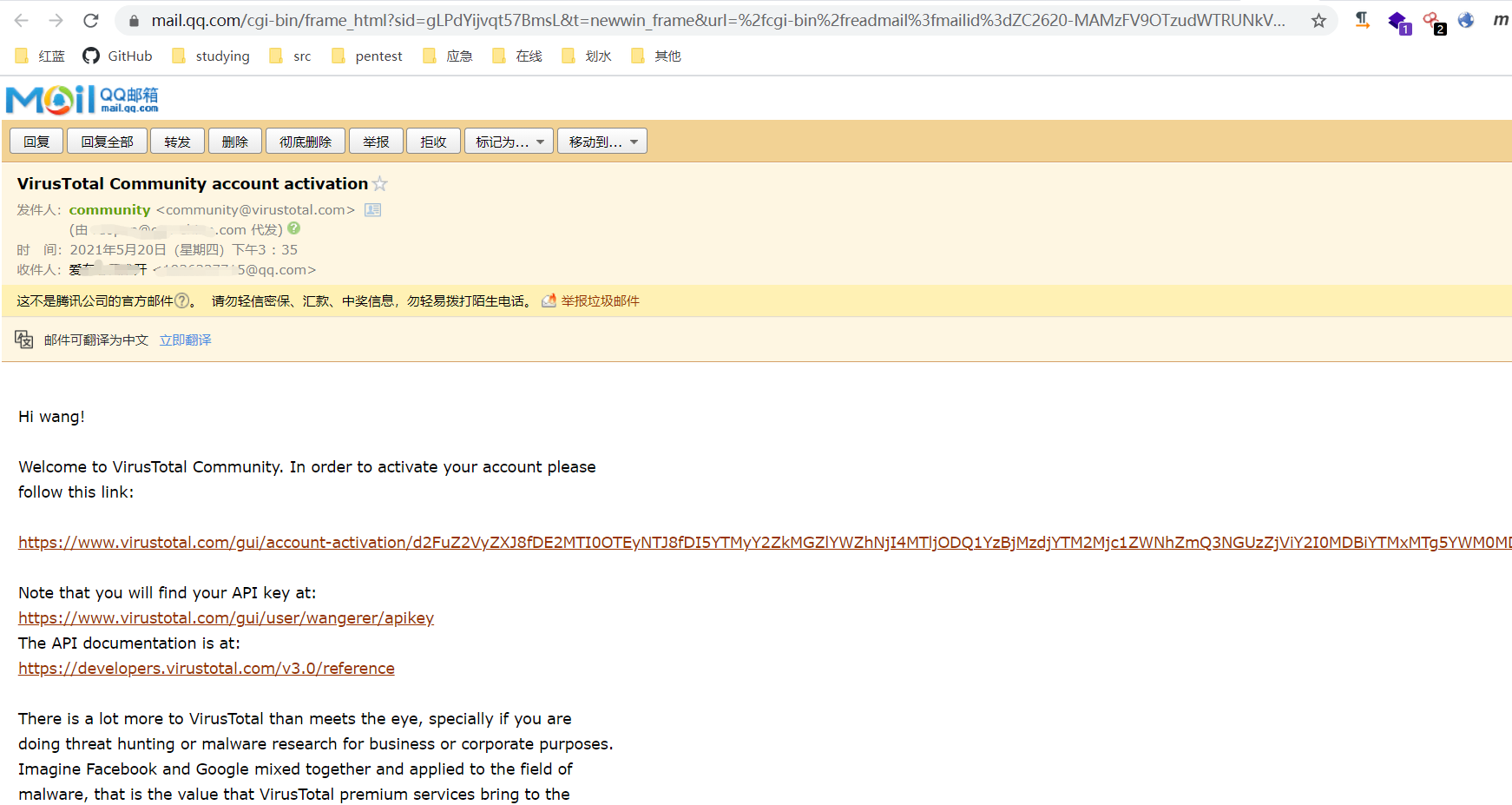
Task: Star the VirusTotal email subject
Action: [x=379, y=183]
